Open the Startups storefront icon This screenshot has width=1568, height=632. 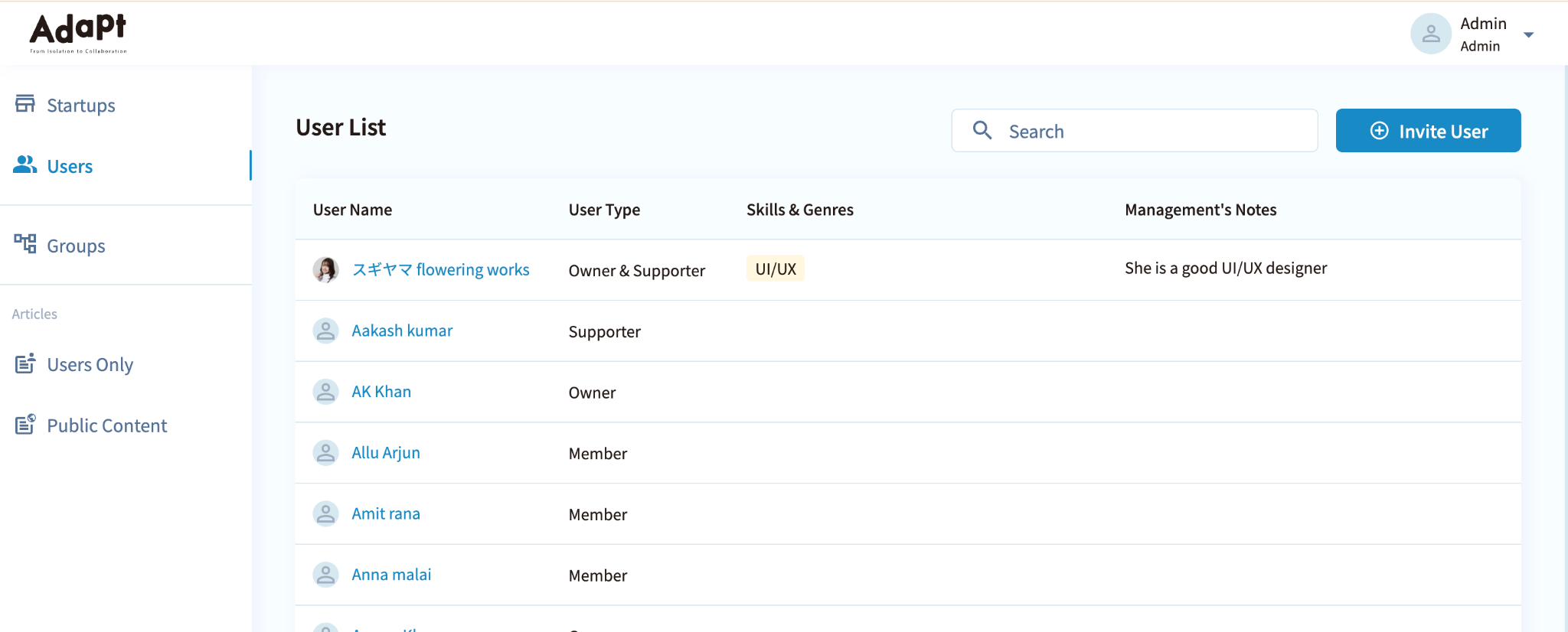(25, 103)
